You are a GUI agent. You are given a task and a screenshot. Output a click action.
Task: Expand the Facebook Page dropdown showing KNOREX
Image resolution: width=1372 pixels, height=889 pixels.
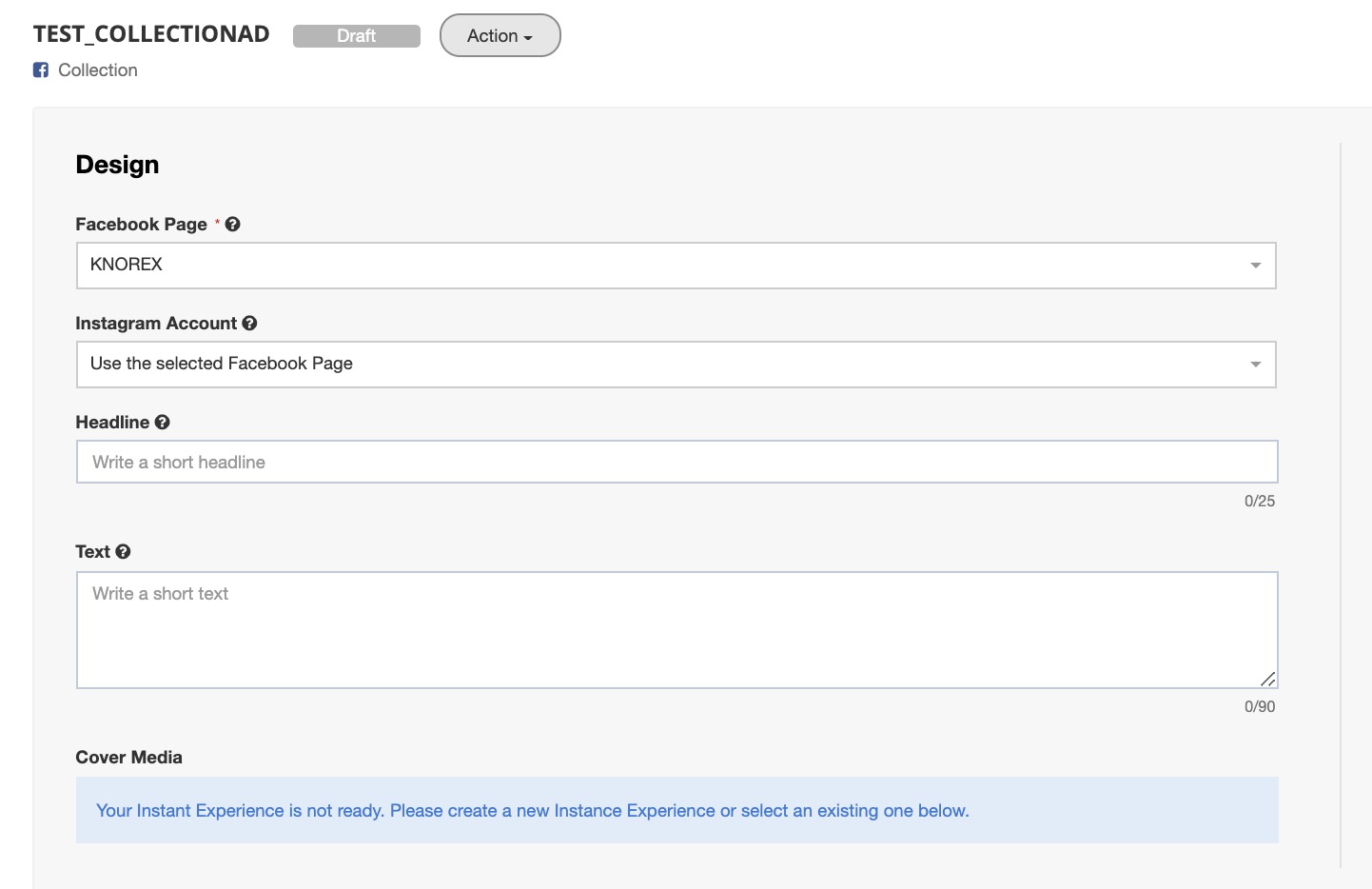(676, 266)
